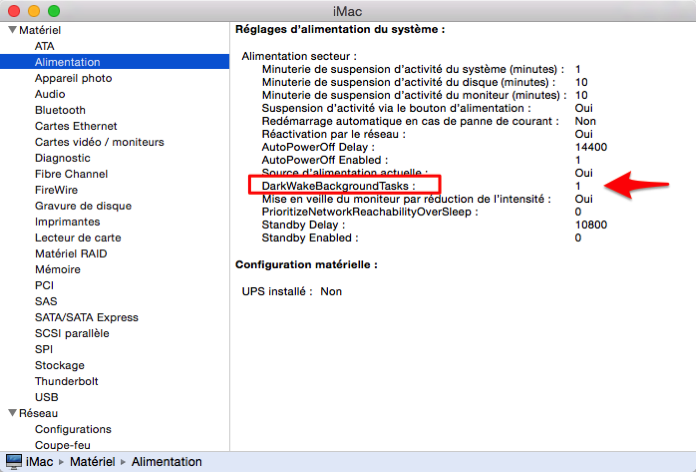Viewport: 696px width, 472px height.
Task: Select ATA in the sidebar
Action: (45, 46)
